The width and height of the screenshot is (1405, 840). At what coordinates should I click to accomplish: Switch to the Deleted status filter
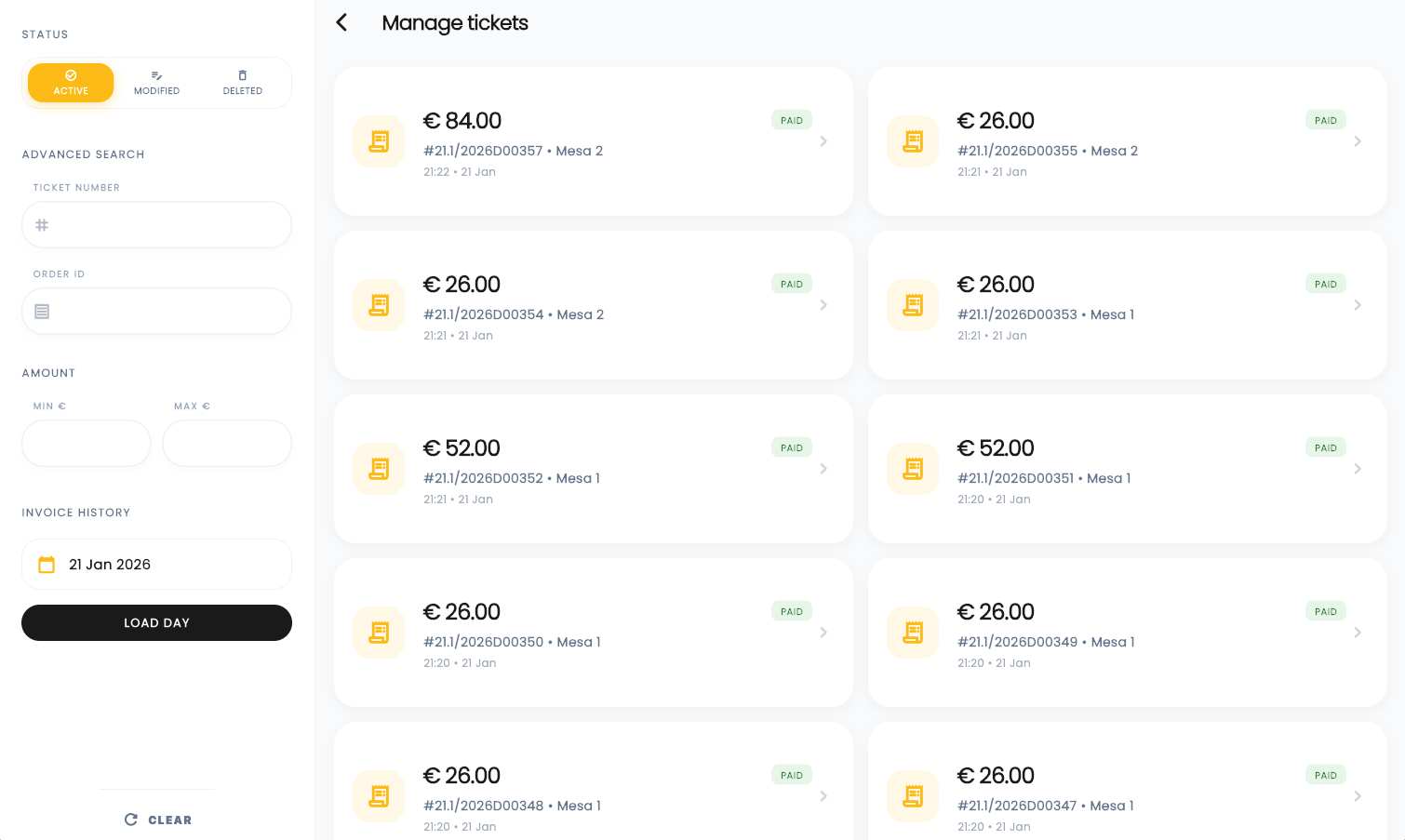click(243, 83)
